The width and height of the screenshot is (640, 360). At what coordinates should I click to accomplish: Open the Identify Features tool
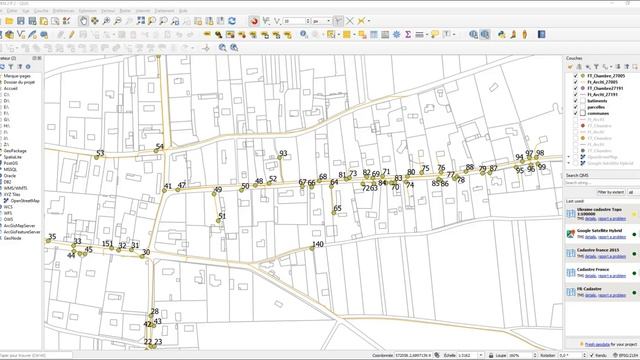[x=303, y=35]
